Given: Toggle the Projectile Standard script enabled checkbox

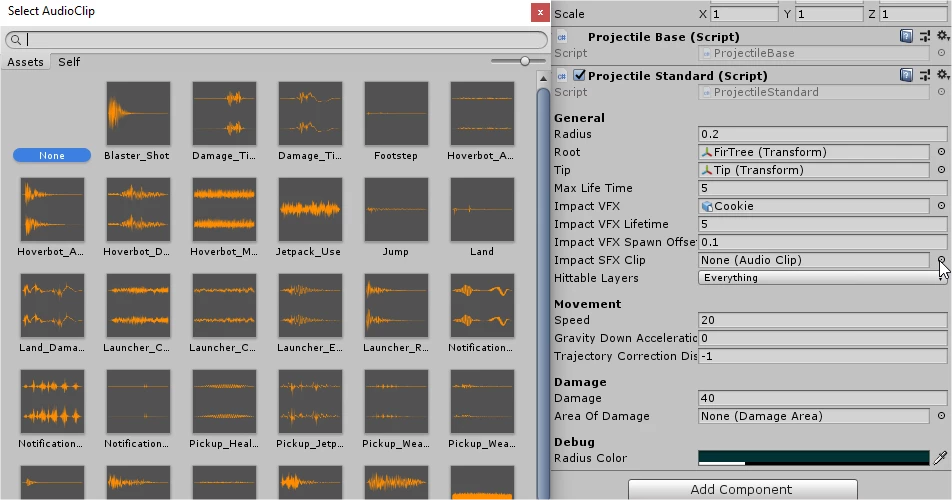Looking at the screenshot, I should [x=579, y=75].
